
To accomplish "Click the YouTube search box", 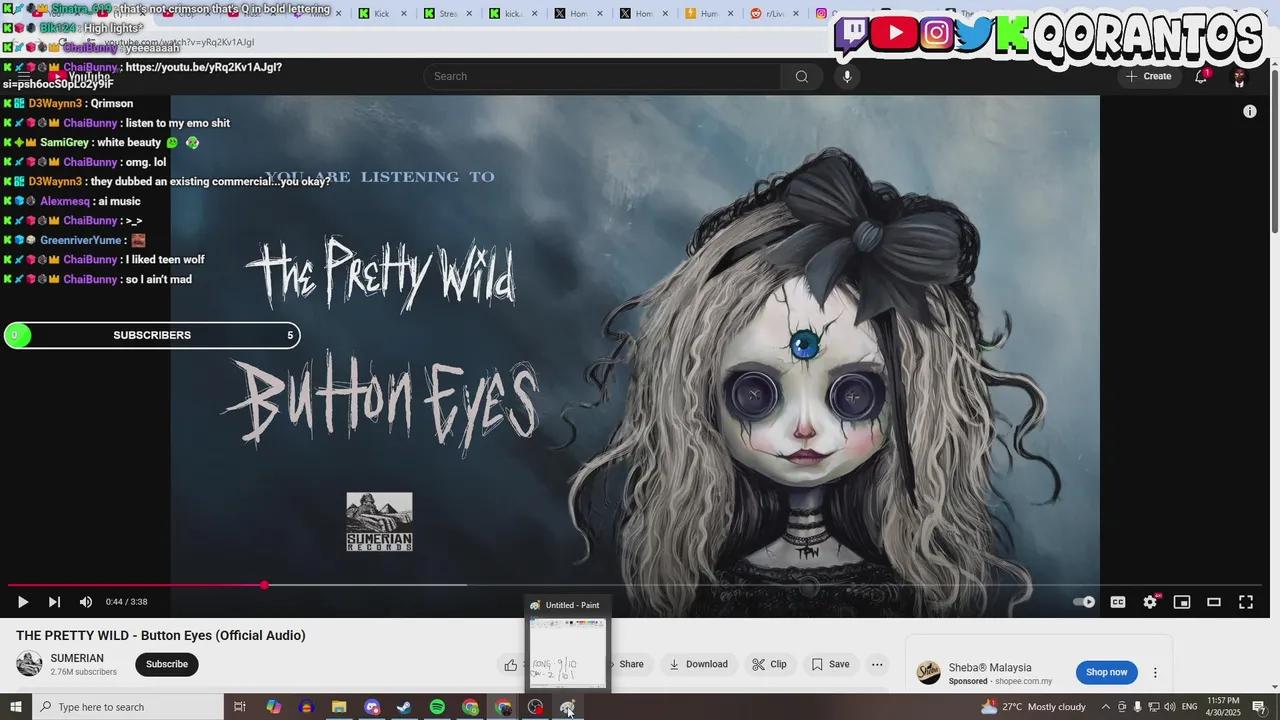I will 603,76.
